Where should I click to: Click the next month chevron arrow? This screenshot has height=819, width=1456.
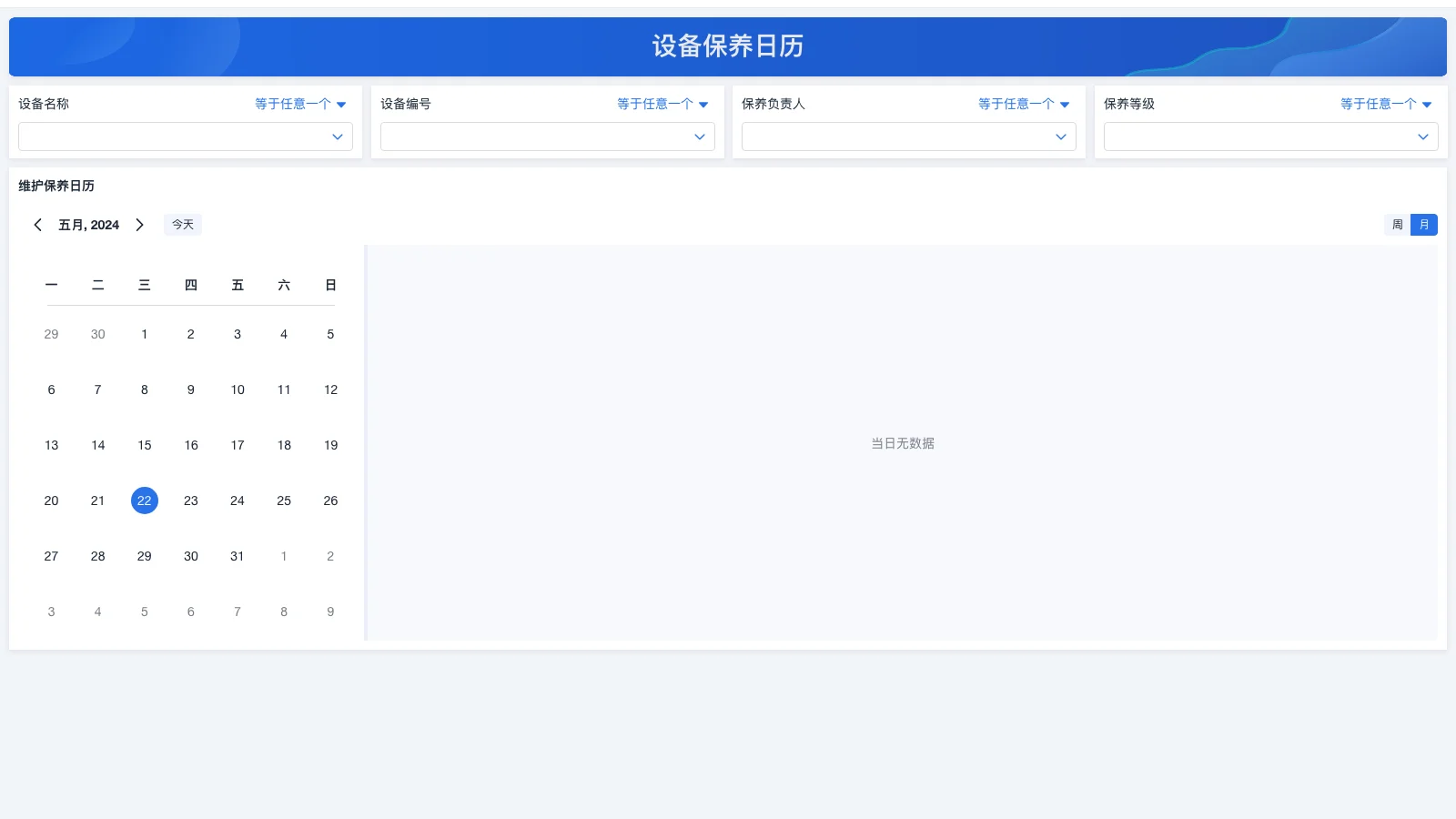click(140, 225)
